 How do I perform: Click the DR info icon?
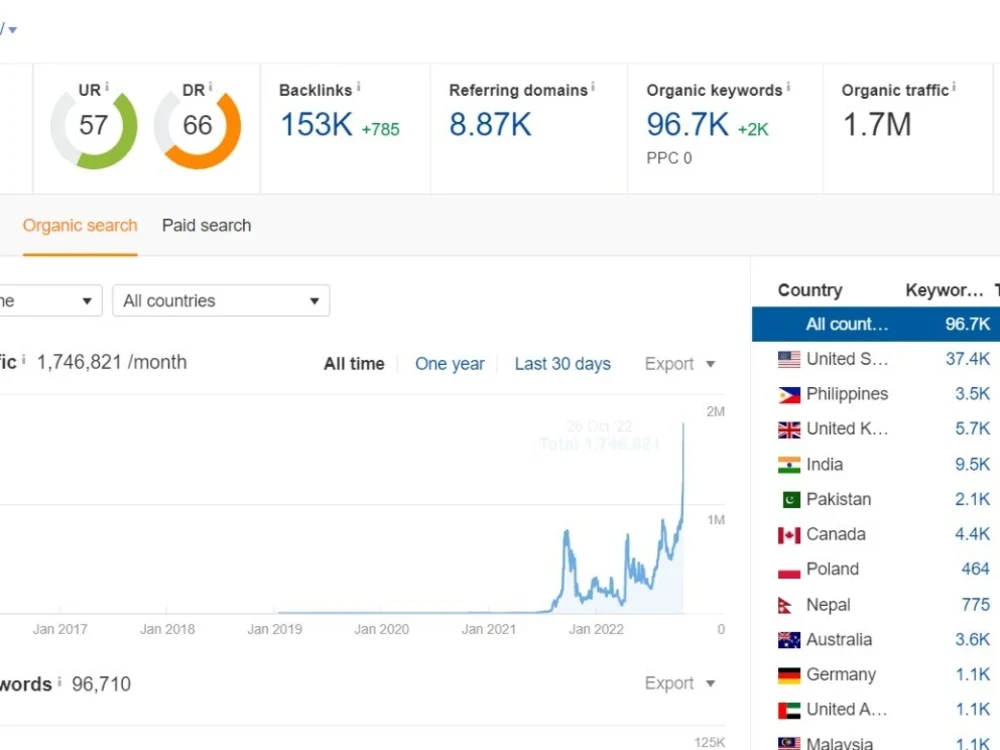tap(210, 86)
